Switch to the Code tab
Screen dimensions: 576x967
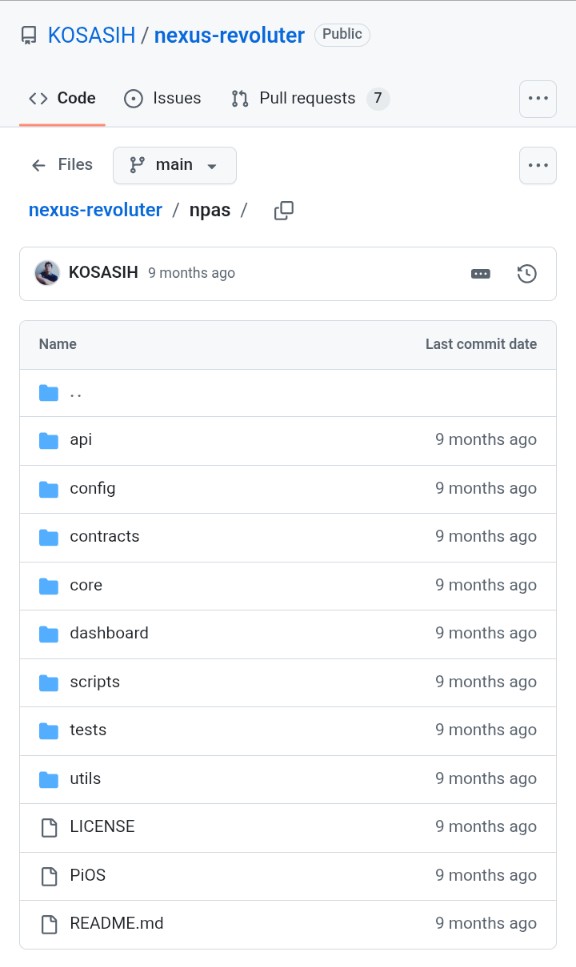(x=62, y=98)
